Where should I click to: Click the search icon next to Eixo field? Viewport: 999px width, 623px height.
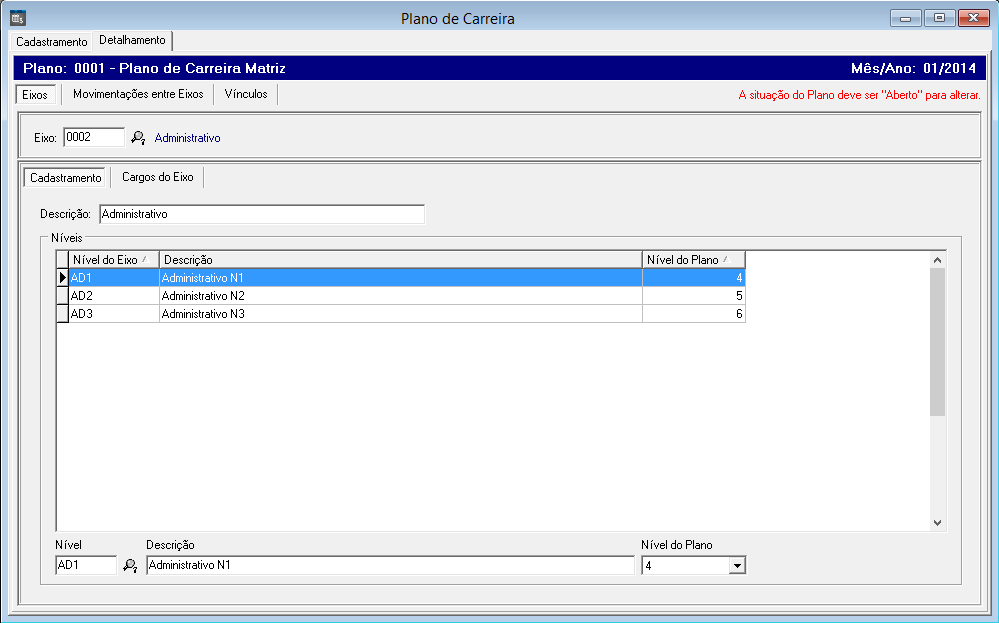click(x=138, y=138)
